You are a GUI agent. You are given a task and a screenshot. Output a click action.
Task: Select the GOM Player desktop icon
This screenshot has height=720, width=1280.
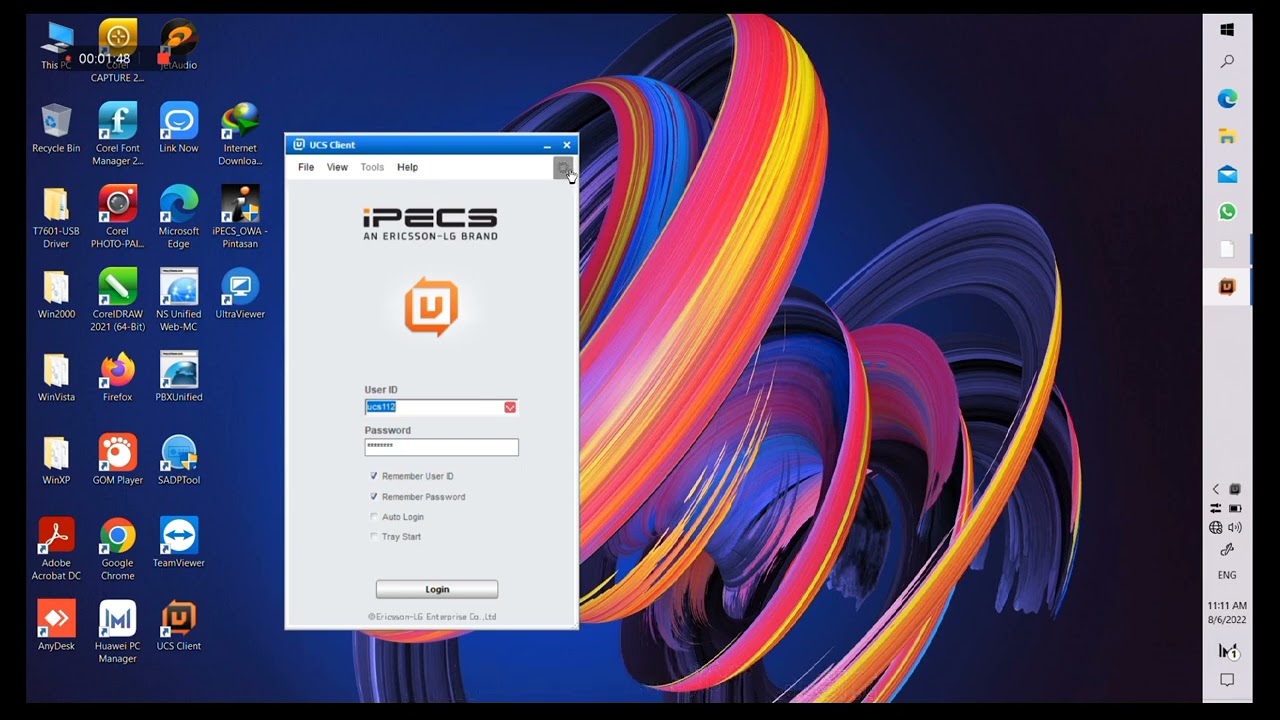tap(117, 460)
